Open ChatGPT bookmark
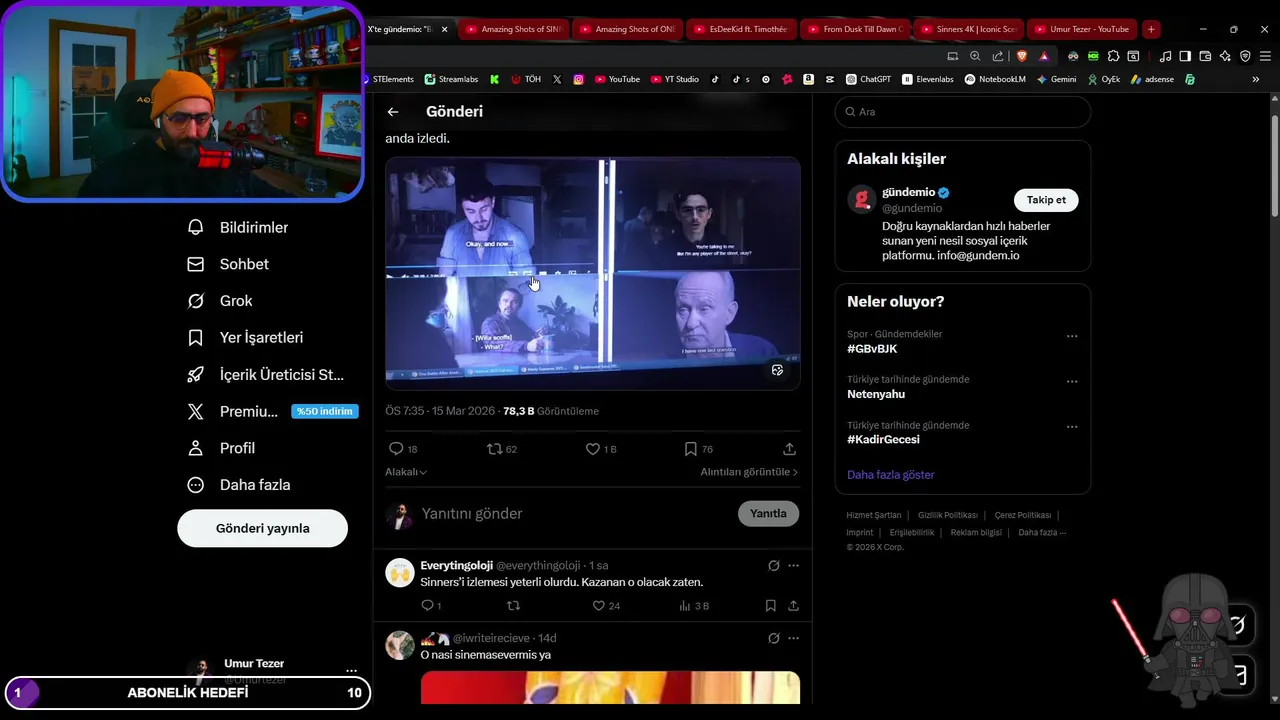The width and height of the screenshot is (1280, 720). click(x=868, y=79)
